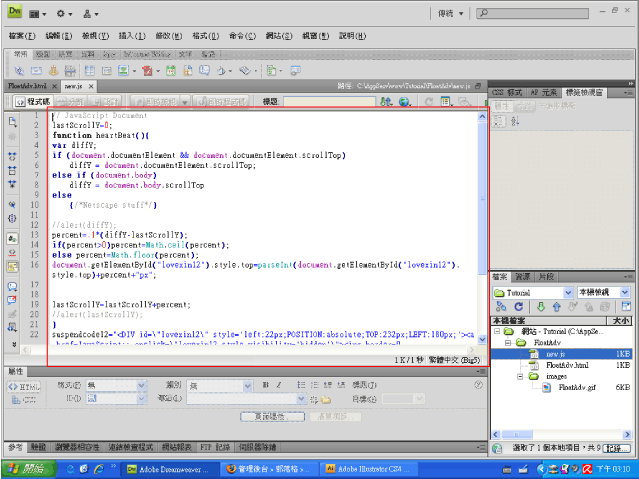Image resolution: width=639 pixels, height=479 pixels.
Task: Open the Extend Dreamweaver gear menu
Action: point(64,14)
